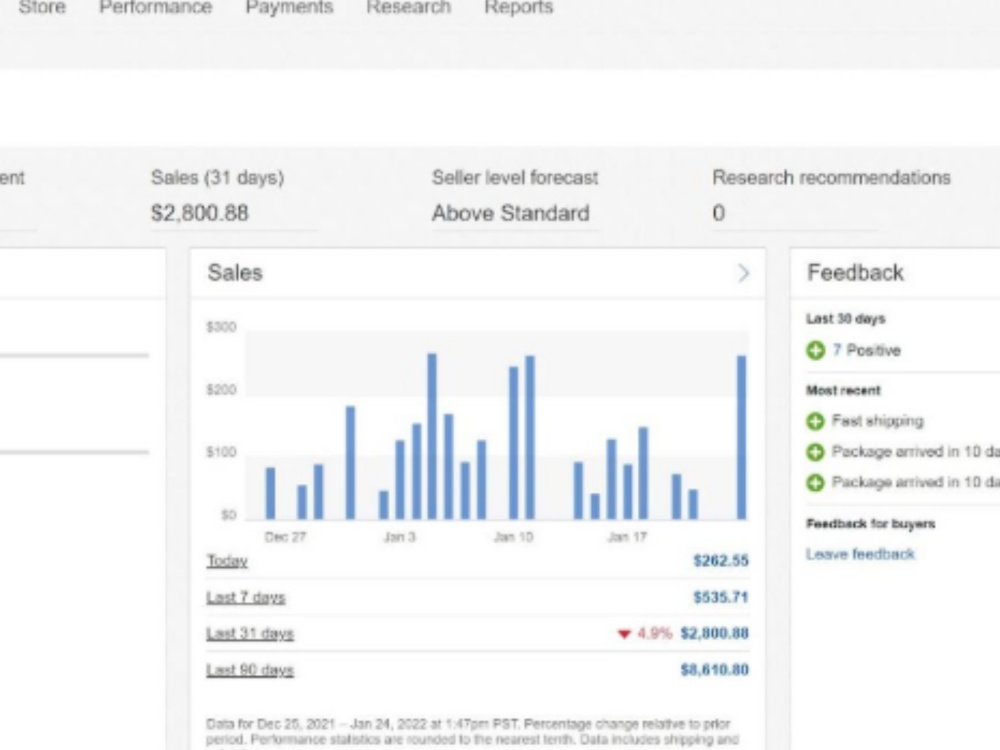Go to the Research tab
This screenshot has height=750, width=1000.
tap(409, 7)
